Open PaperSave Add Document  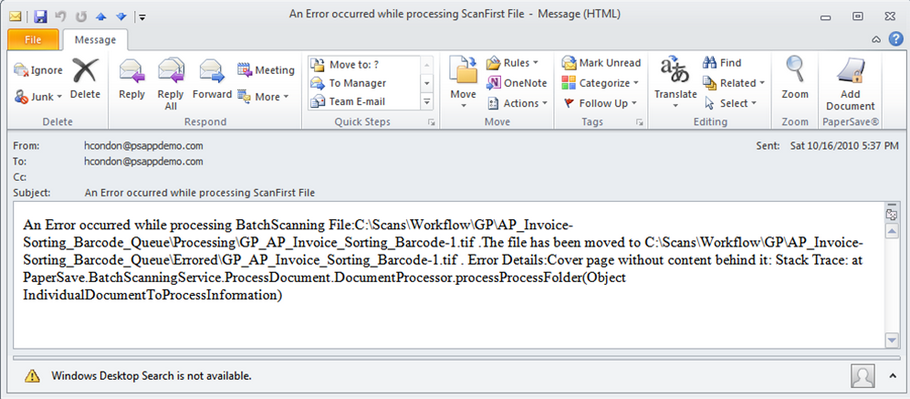pos(850,84)
